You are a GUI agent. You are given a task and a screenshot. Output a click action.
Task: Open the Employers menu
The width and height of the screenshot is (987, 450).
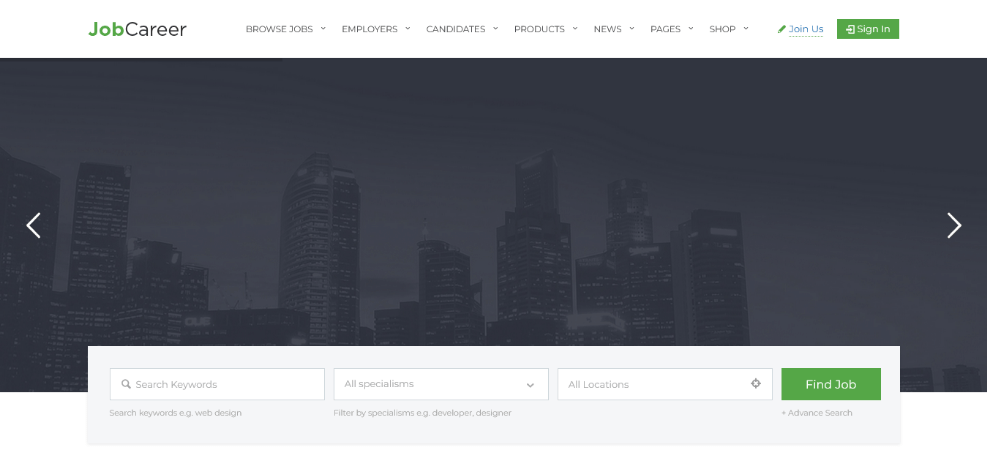369,29
